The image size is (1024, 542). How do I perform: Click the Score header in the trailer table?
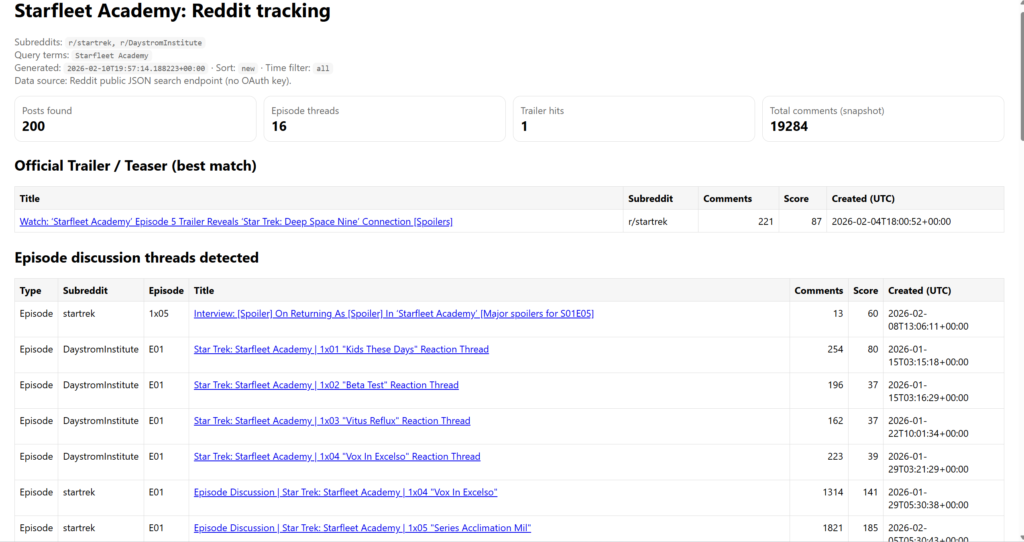(796, 199)
